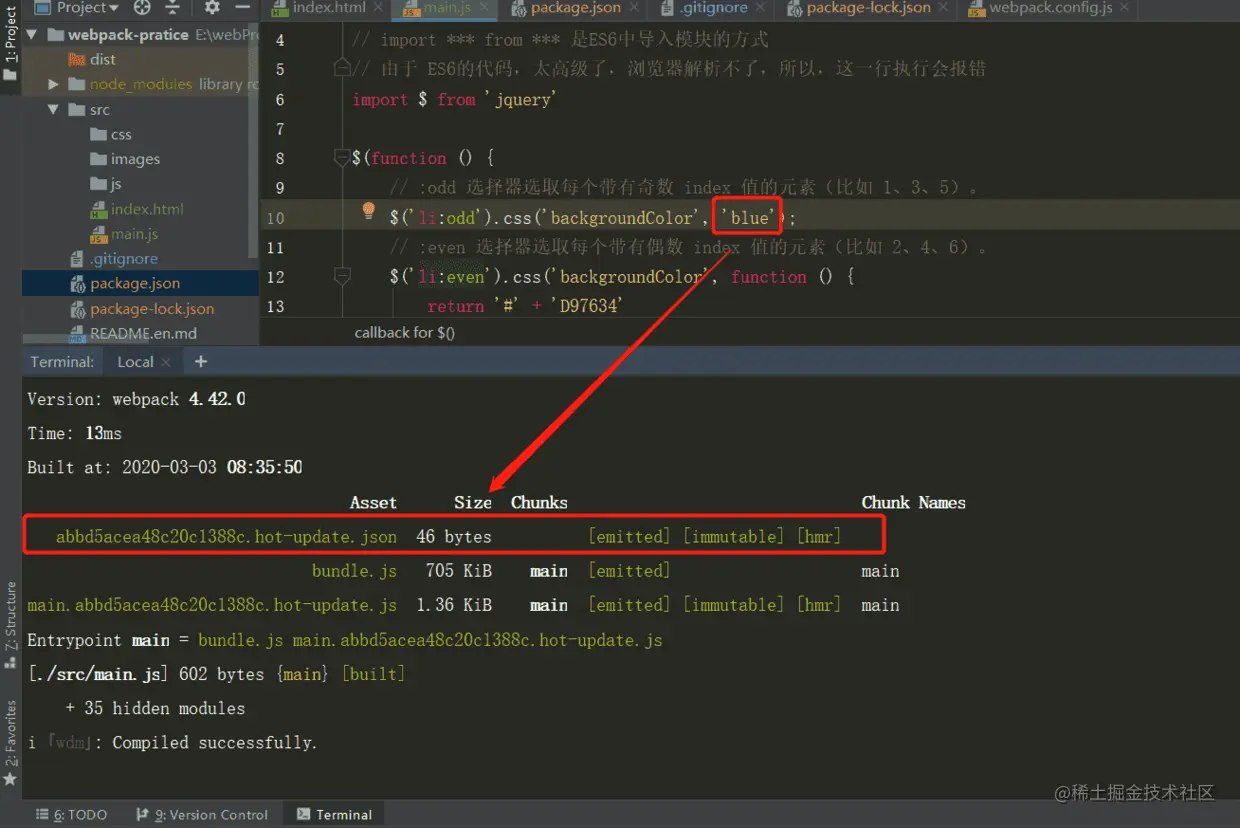Image resolution: width=1240 pixels, height=828 pixels.
Task: Close the package-lock.json editor tab
Action: pos(945,8)
